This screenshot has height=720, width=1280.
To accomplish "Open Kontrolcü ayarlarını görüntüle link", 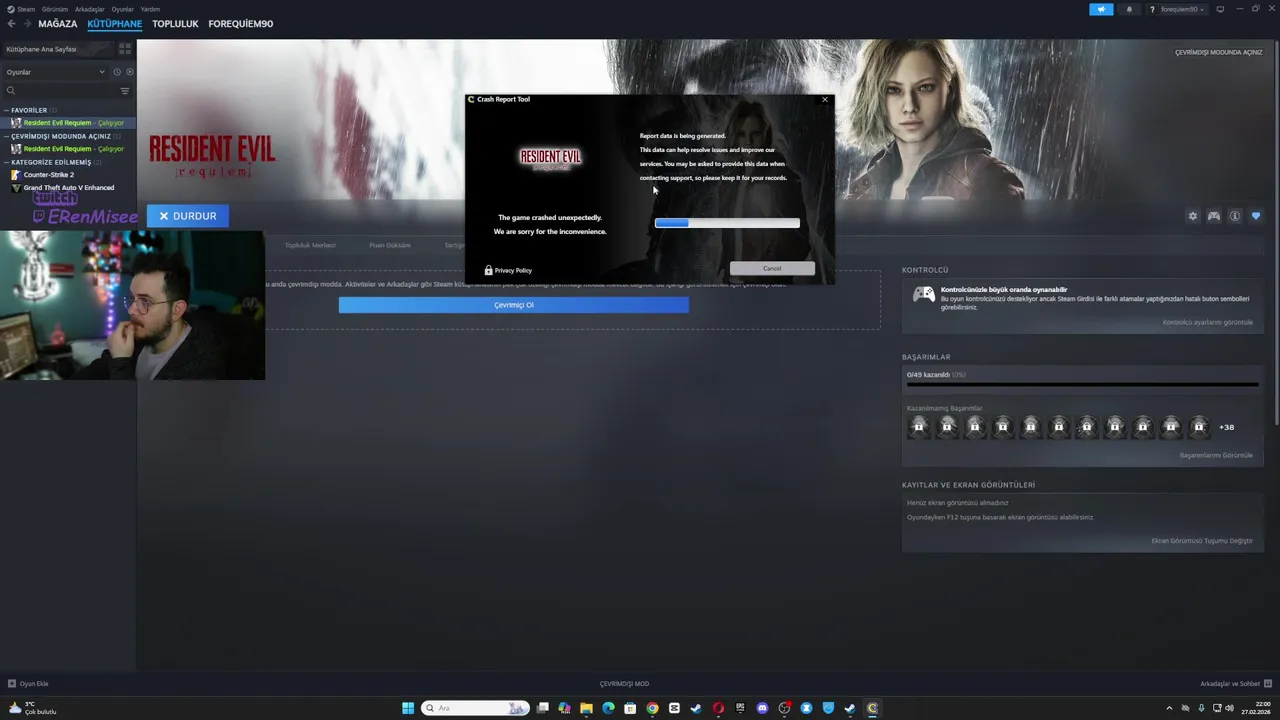I will (1207, 322).
